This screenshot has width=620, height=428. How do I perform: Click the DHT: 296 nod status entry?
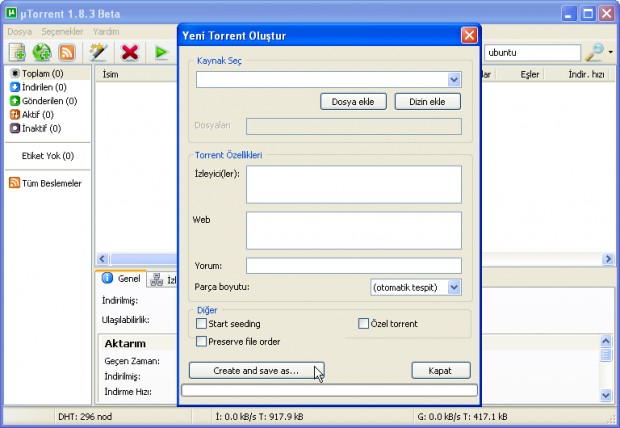[x=85, y=417]
